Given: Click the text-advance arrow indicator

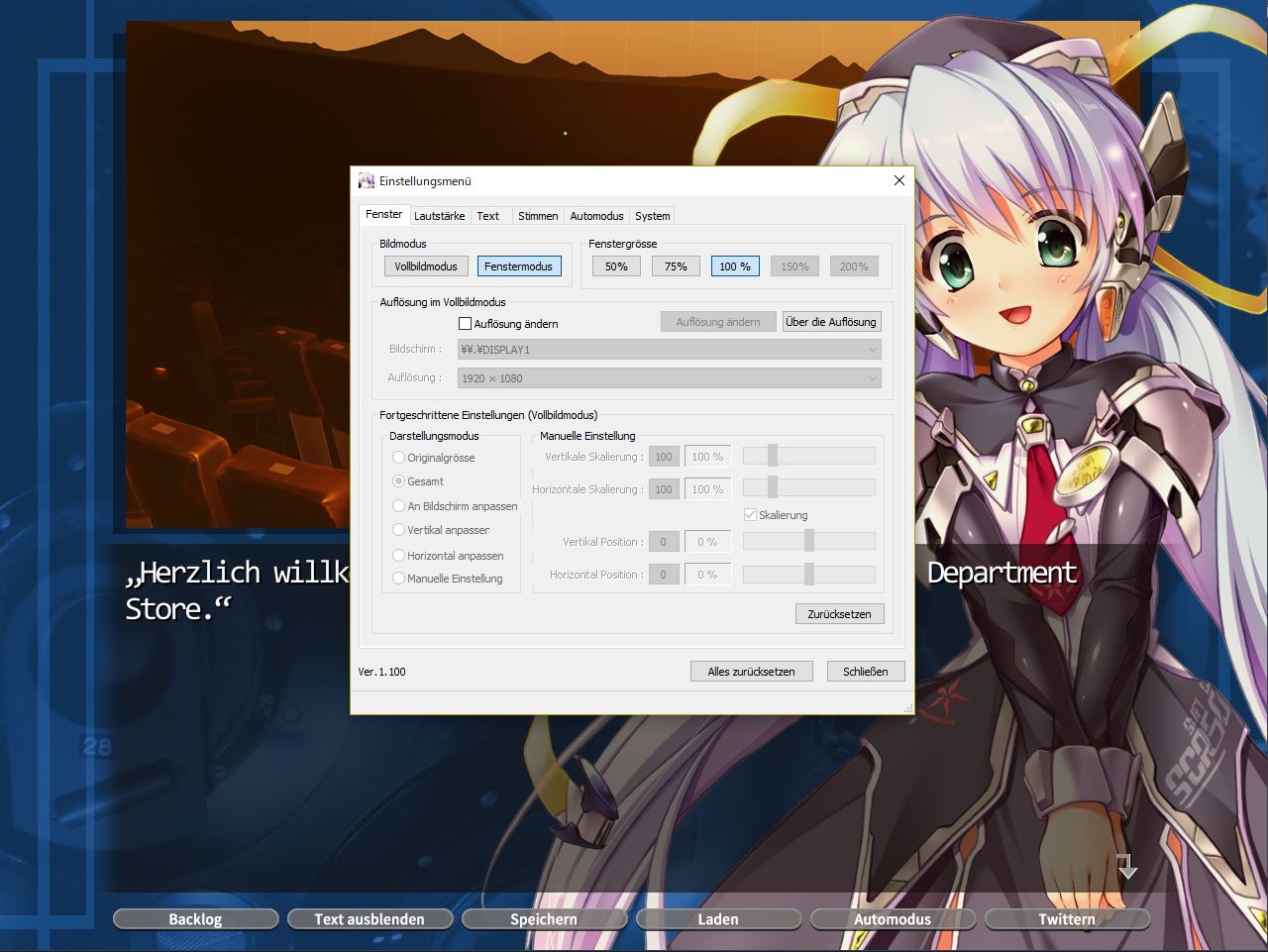Looking at the screenshot, I should click(x=1126, y=866).
